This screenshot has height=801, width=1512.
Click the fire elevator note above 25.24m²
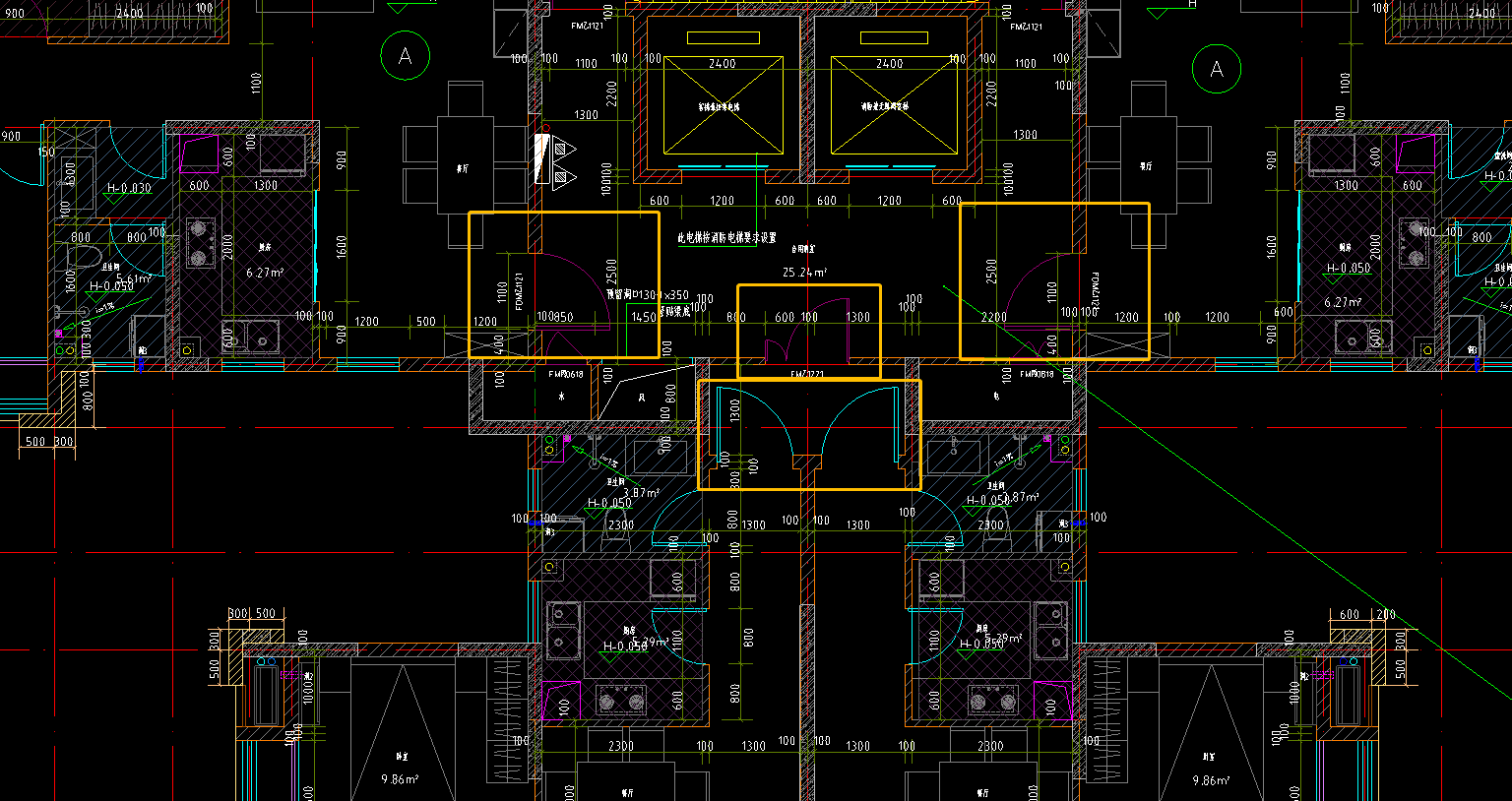click(x=726, y=238)
